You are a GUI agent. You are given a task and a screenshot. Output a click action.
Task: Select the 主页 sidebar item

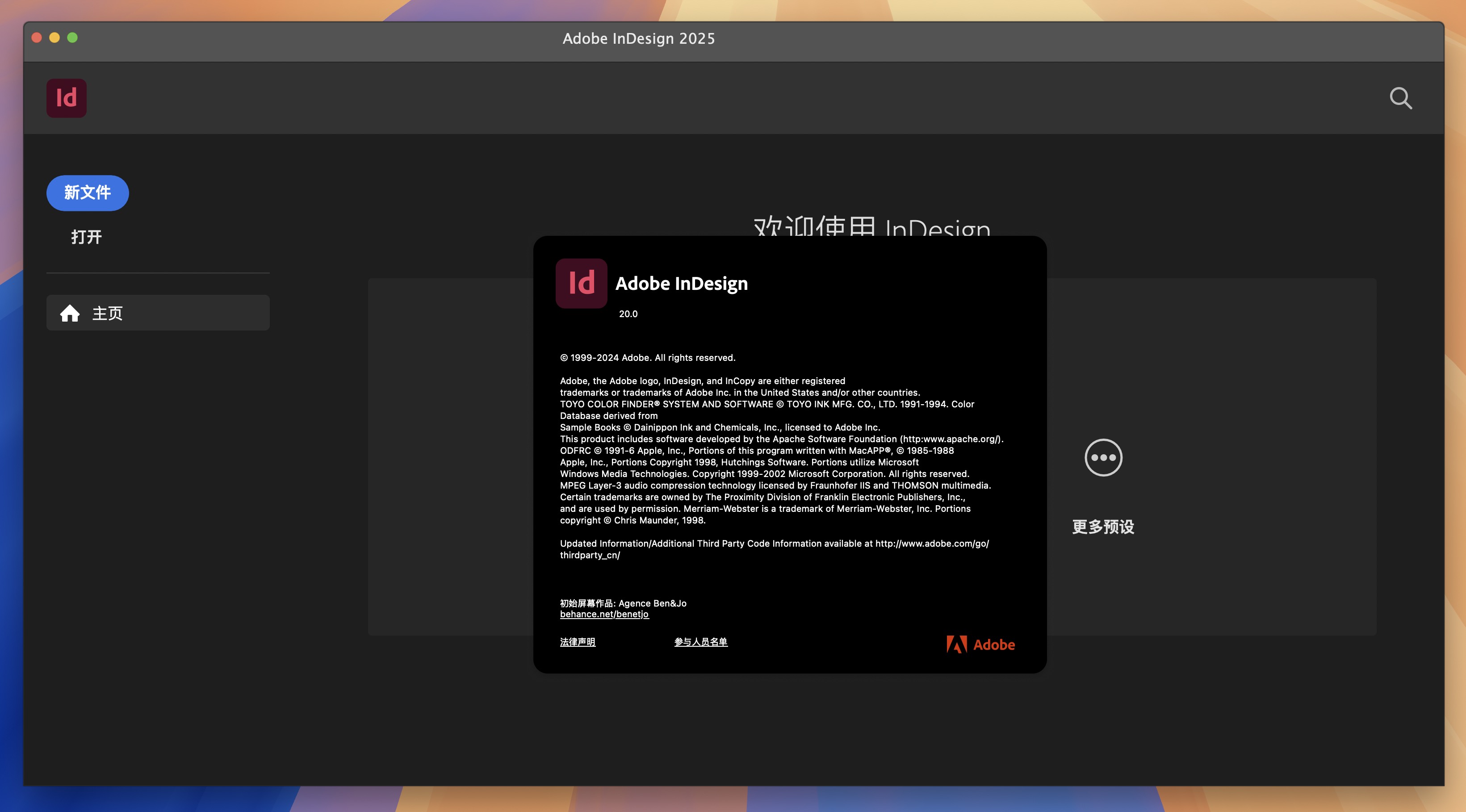pos(158,313)
